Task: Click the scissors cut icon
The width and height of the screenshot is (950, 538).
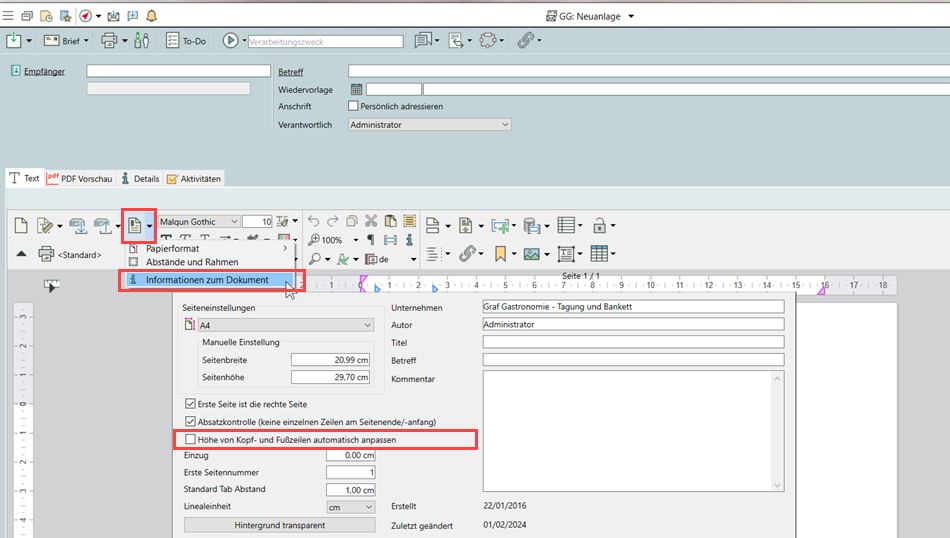Action: (371, 222)
